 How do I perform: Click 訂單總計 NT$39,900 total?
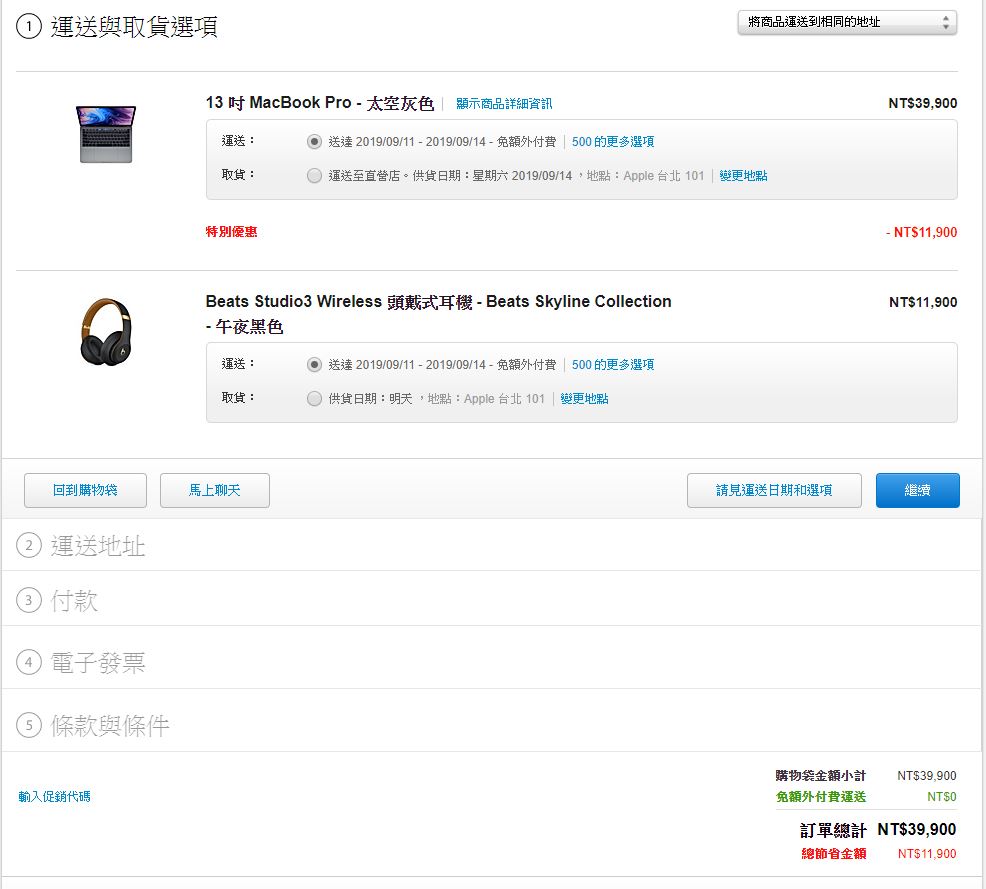[878, 830]
